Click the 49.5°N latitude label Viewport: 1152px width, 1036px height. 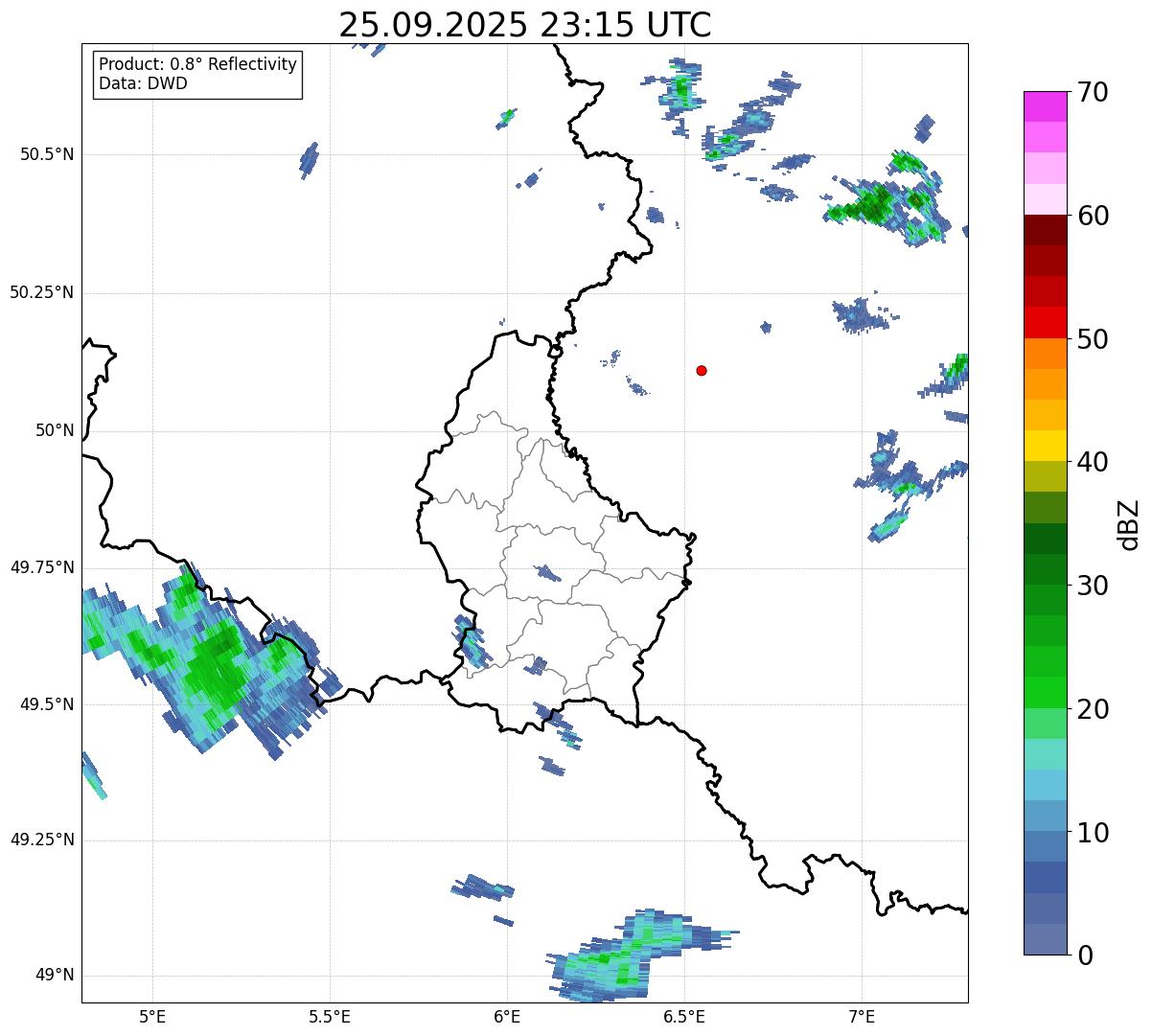47,704
